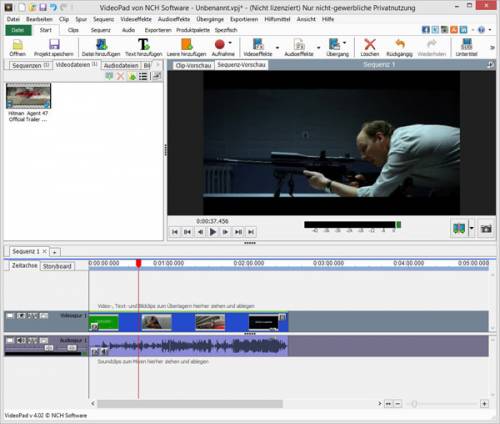The height and width of the screenshot is (424, 500).
Task: Switch to the Audiodateien tab
Action: pyautogui.click(x=121, y=66)
